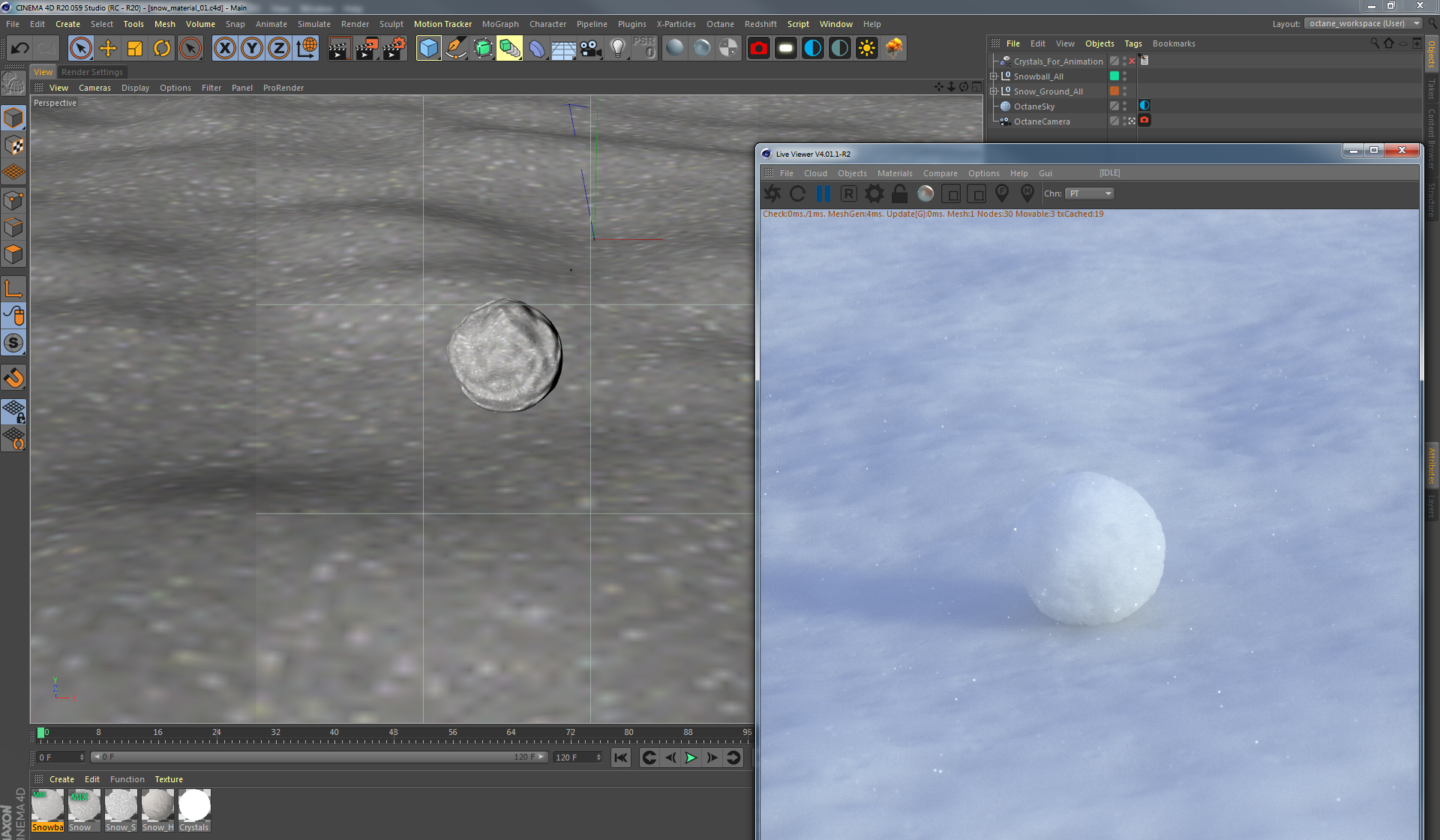Toggle visibility dot for Snowball_All
Screen dimensions: 1440x840
click(x=1124, y=75)
